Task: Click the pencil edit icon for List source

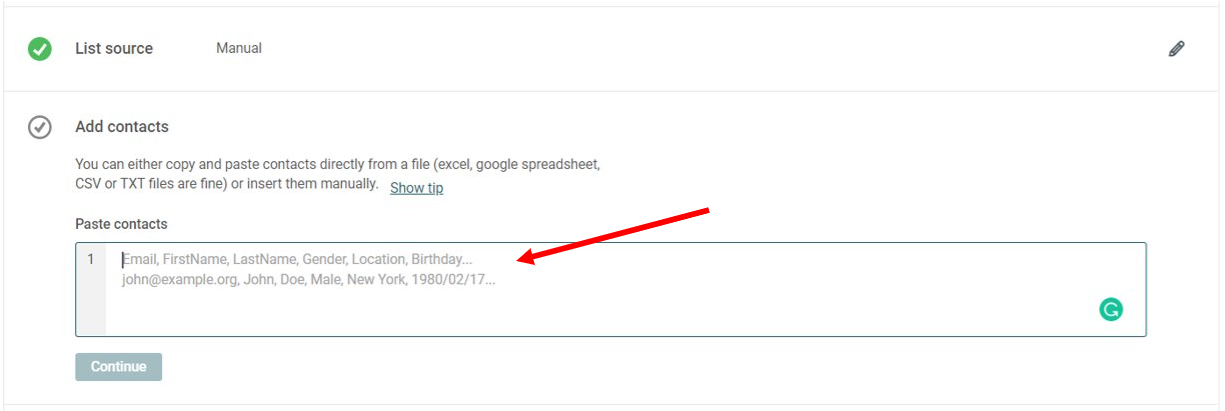Action: (1176, 48)
